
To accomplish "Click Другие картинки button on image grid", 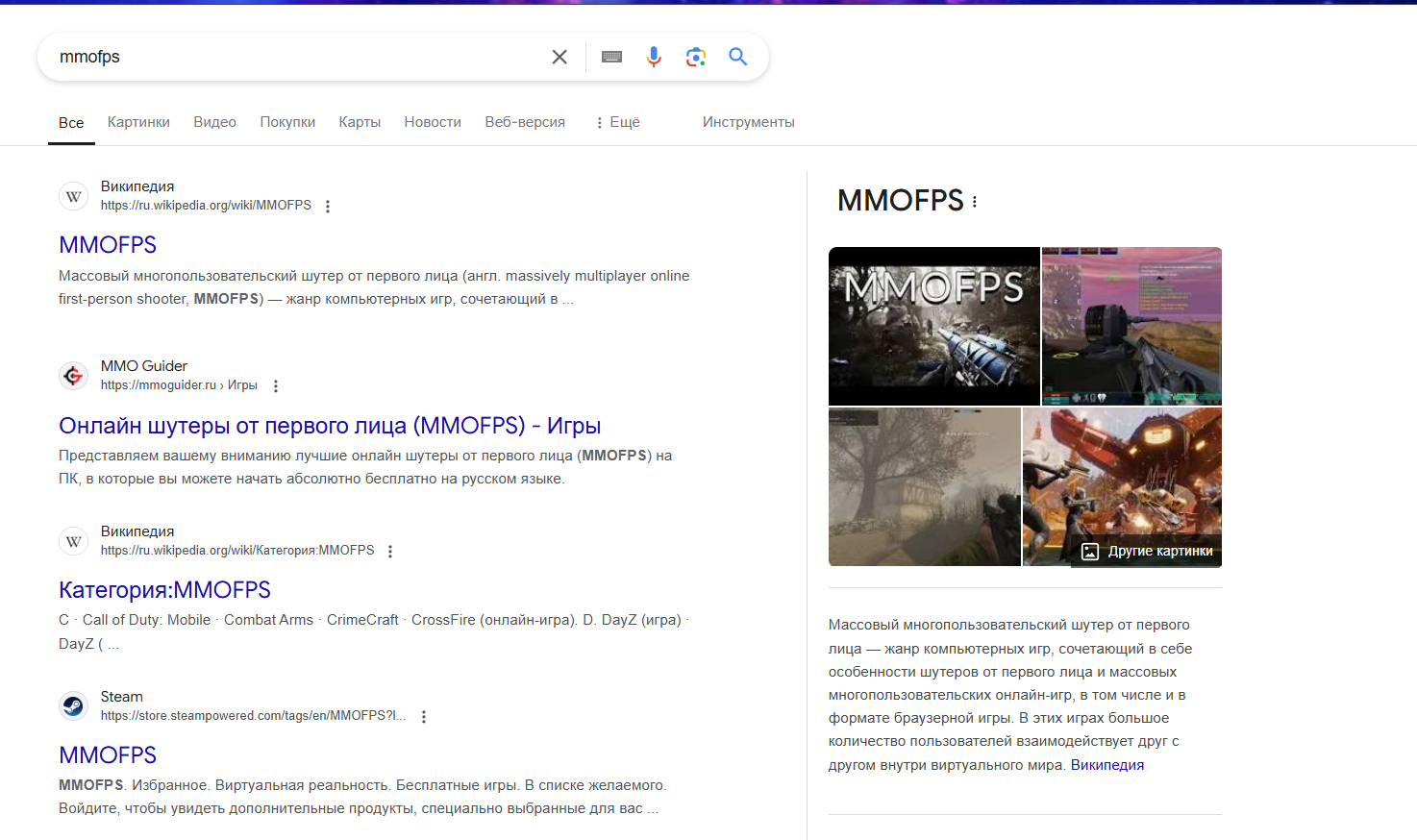I will coord(1147,552).
